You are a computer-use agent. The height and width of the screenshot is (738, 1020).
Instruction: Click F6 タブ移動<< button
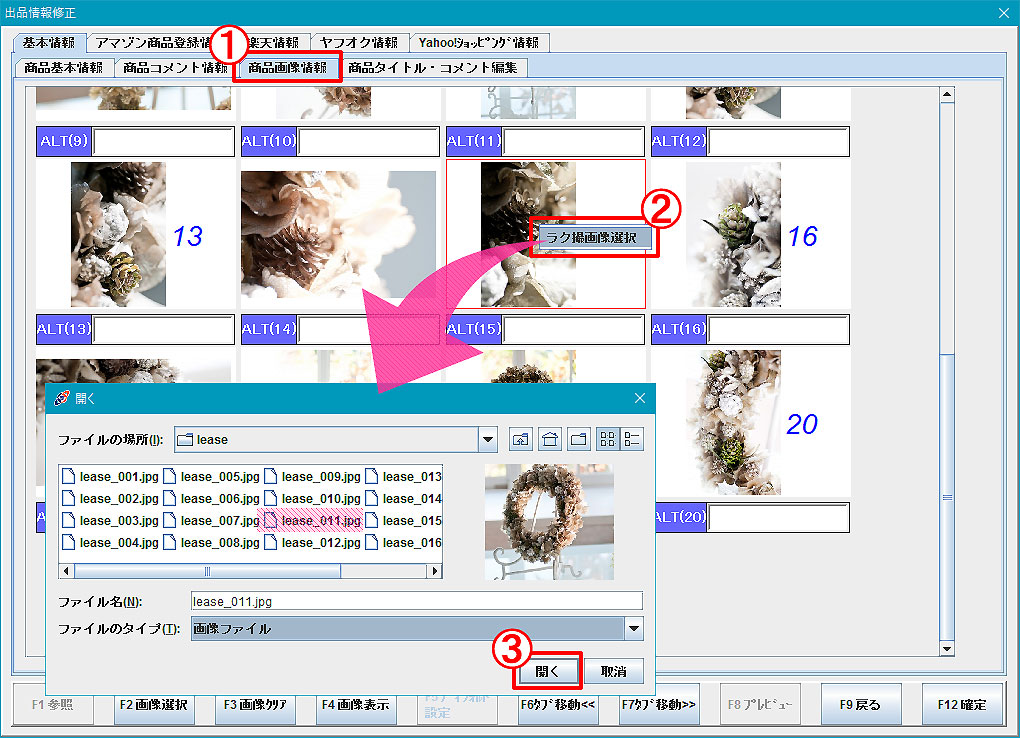pyautogui.click(x=558, y=705)
